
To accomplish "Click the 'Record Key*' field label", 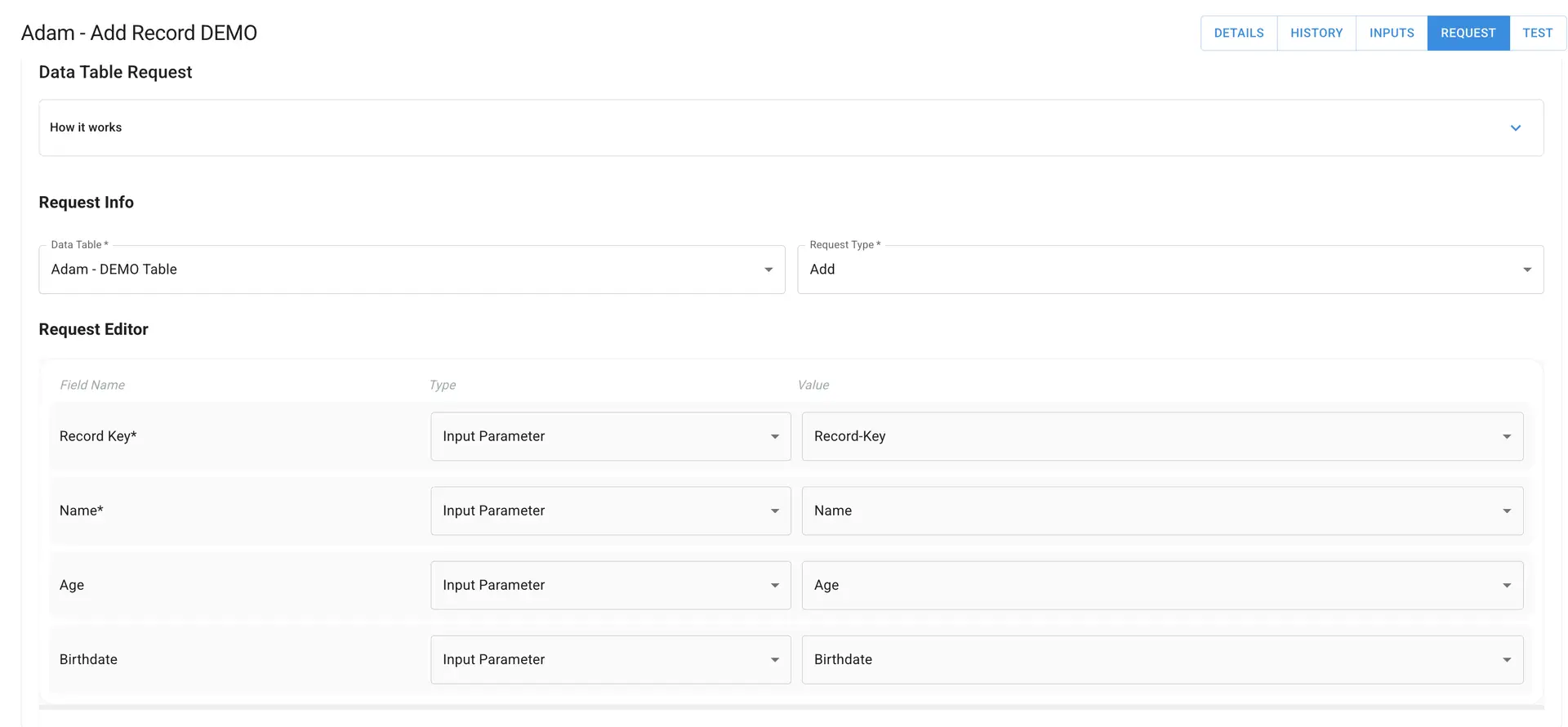I will click(x=98, y=436).
